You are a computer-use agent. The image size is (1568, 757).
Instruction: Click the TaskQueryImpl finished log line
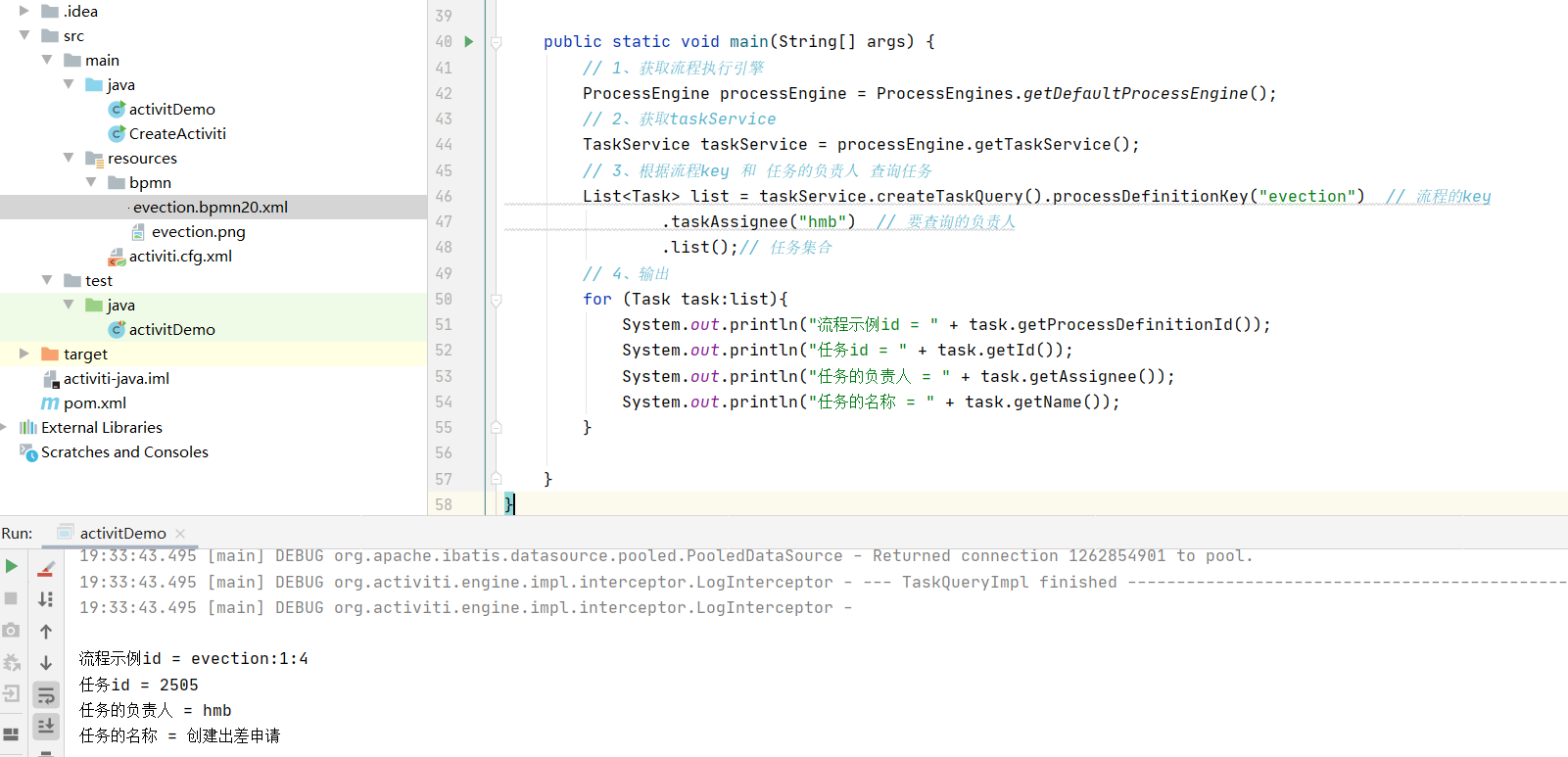coord(823,582)
